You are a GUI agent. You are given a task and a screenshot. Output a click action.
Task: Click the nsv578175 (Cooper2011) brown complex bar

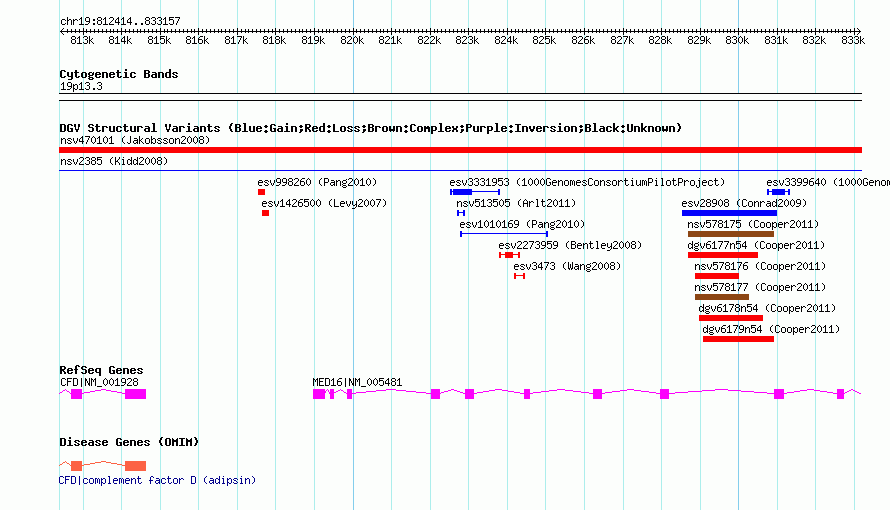(731, 234)
